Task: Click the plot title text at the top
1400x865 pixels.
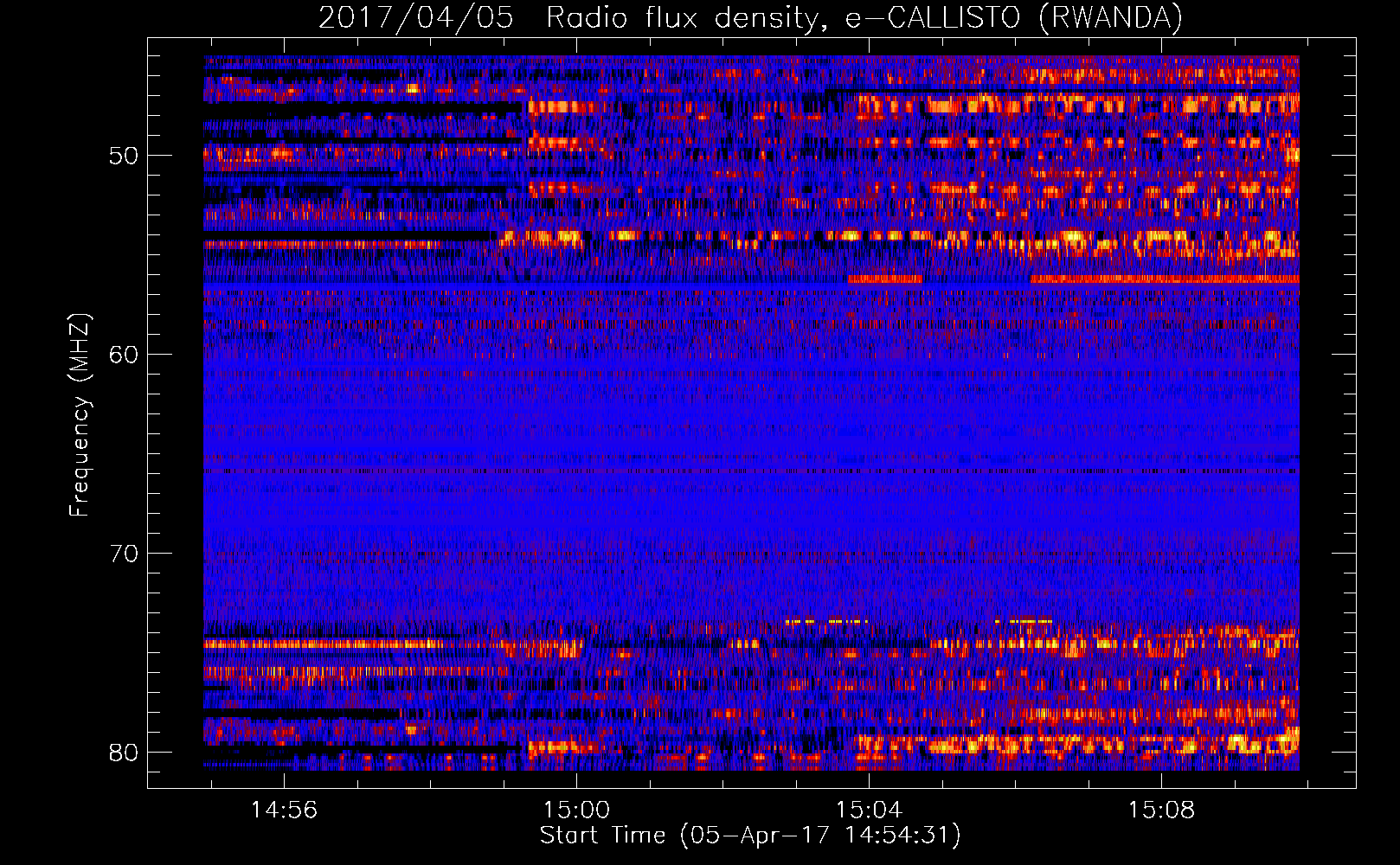Action: click(x=750, y=17)
